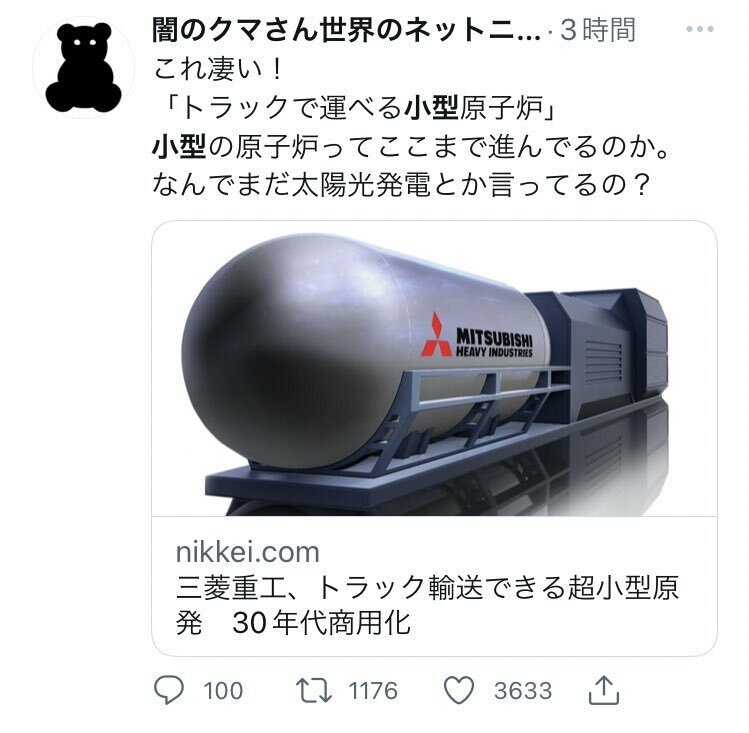This screenshot has width=749, height=733.
Task: Follow the nikkei.com domain link
Action: (247, 552)
